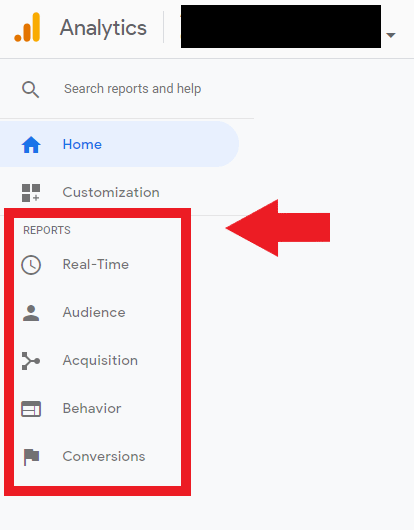Click the orange Analytics bar-chart logo
This screenshot has width=414, height=530.
[x=27, y=27]
